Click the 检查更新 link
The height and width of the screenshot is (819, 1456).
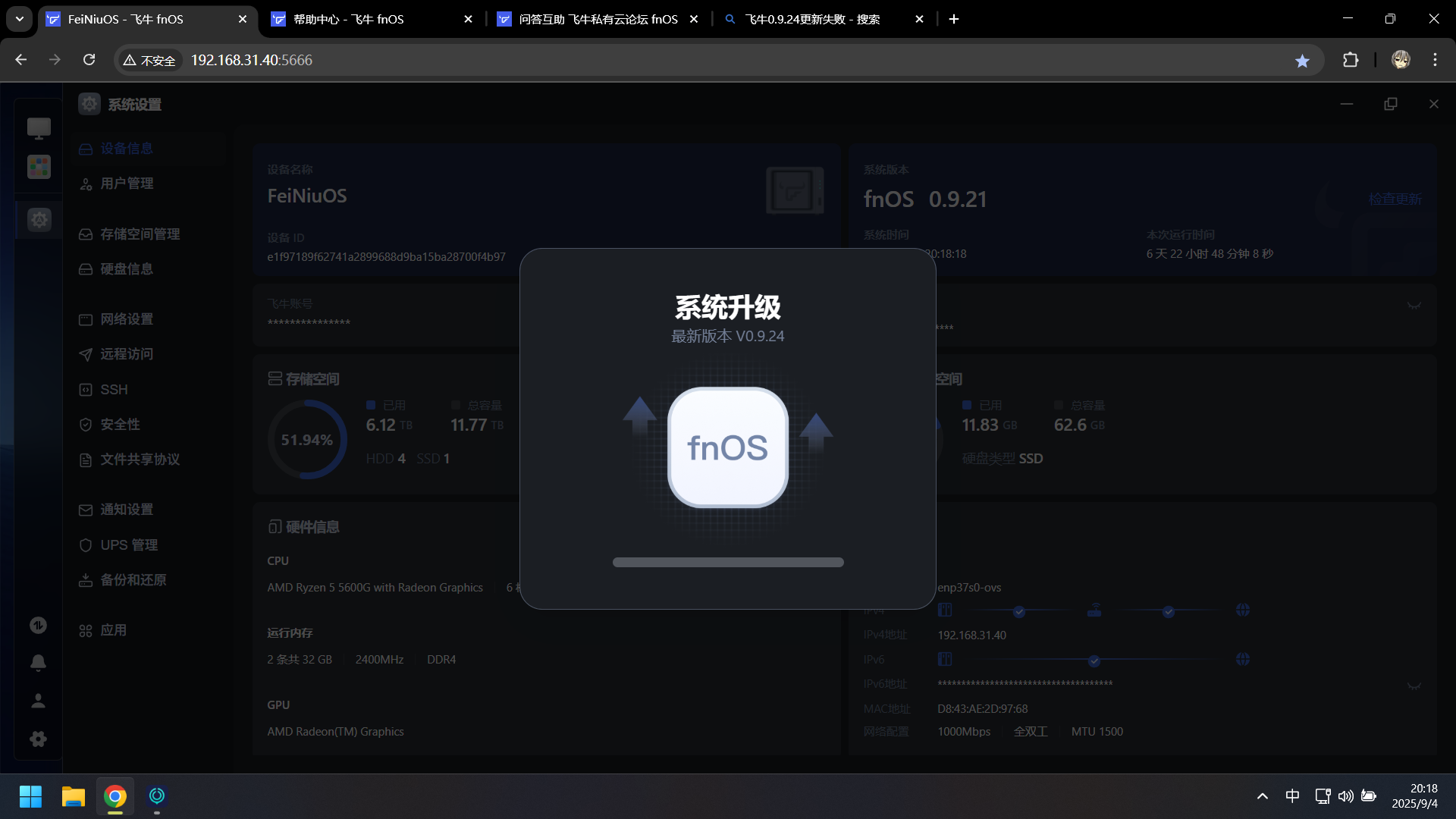1395,199
